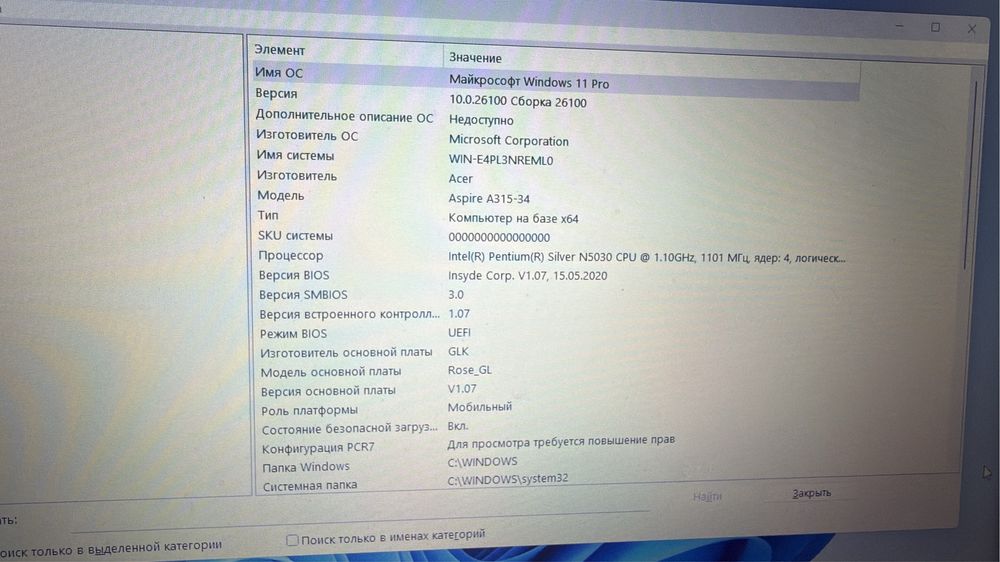Click the value 'Недоступно'

coord(481,120)
